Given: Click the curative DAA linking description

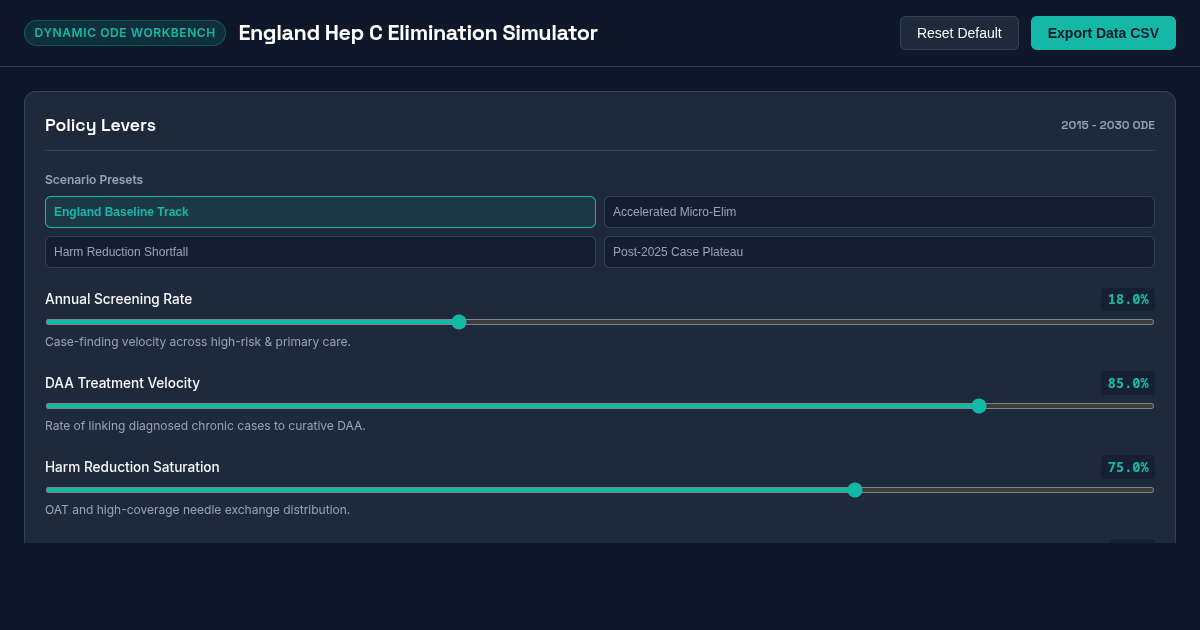Looking at the screenshot, I should pos(205,426).
